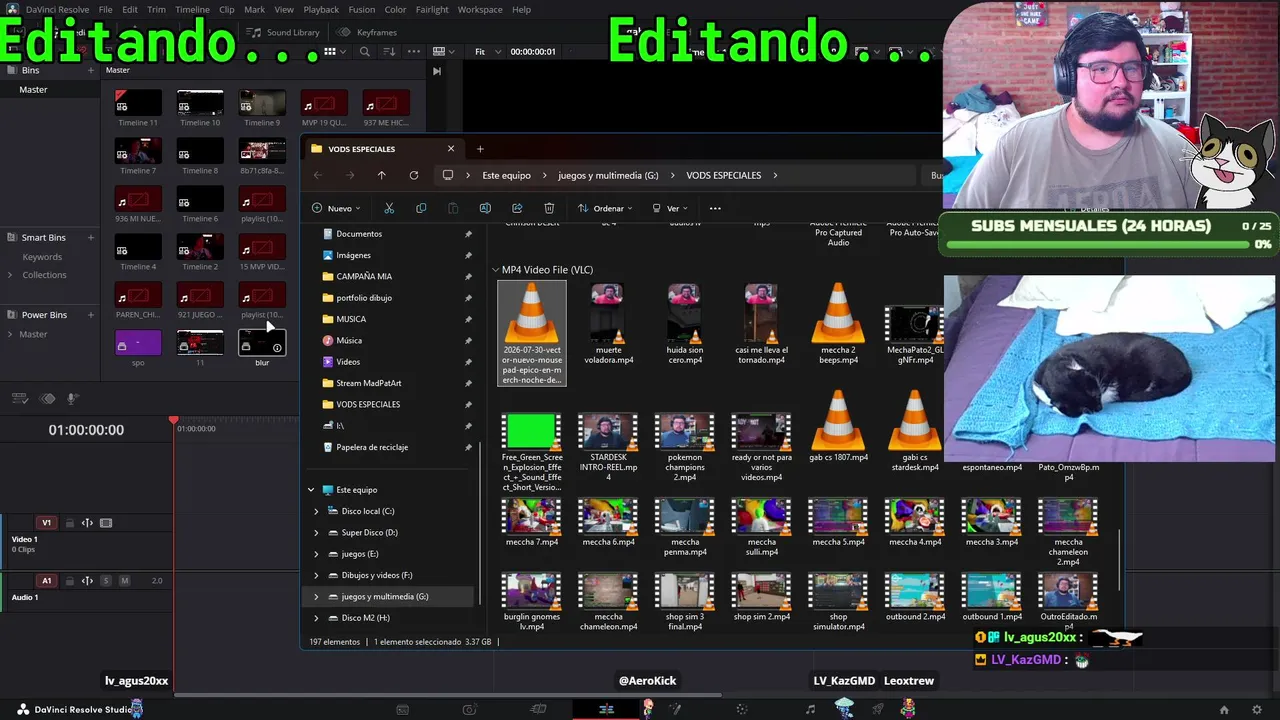1280x720 pixels.
Task: Disable Video 1 track clips
Action: (x=106, y=523)
